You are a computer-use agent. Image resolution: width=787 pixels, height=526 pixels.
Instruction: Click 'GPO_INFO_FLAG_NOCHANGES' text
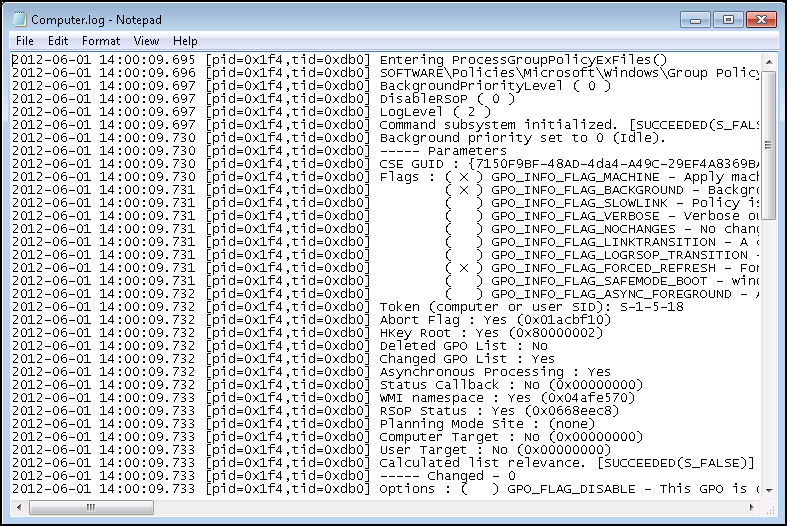pyautogui.click(x=583, y=229)
